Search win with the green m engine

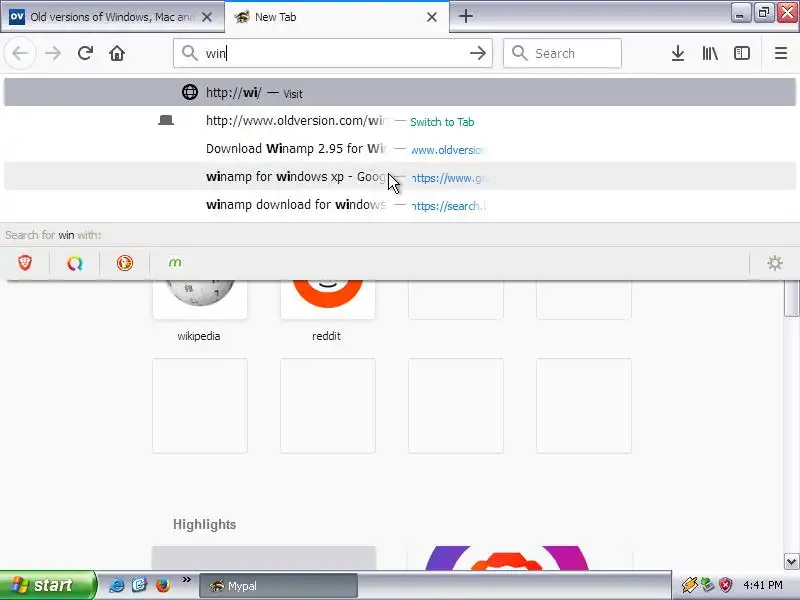pos(175,263)
